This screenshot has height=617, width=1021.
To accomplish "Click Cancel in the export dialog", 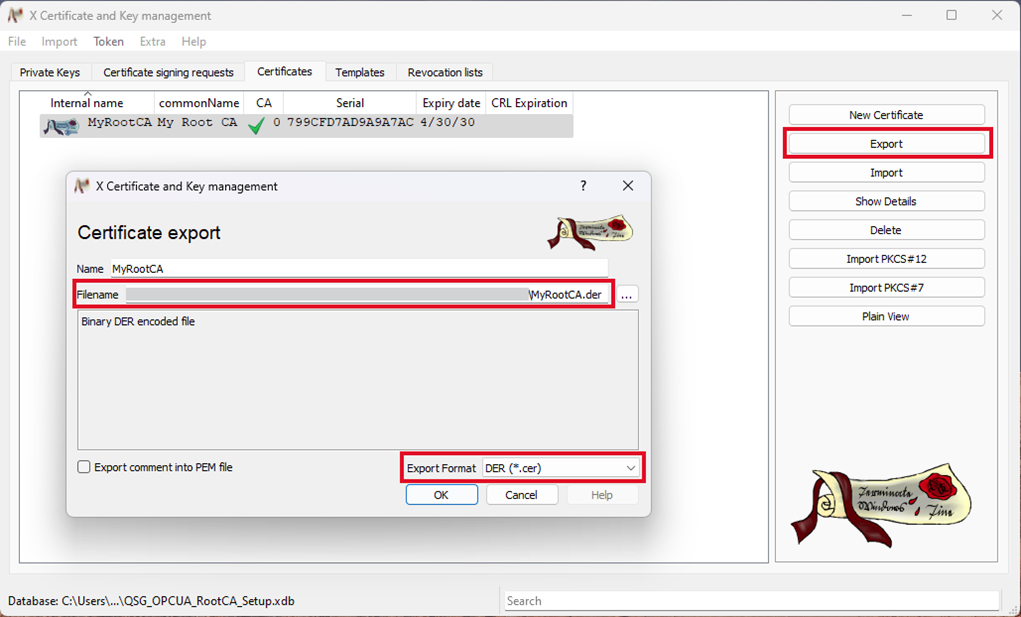I will coord(521,495).
